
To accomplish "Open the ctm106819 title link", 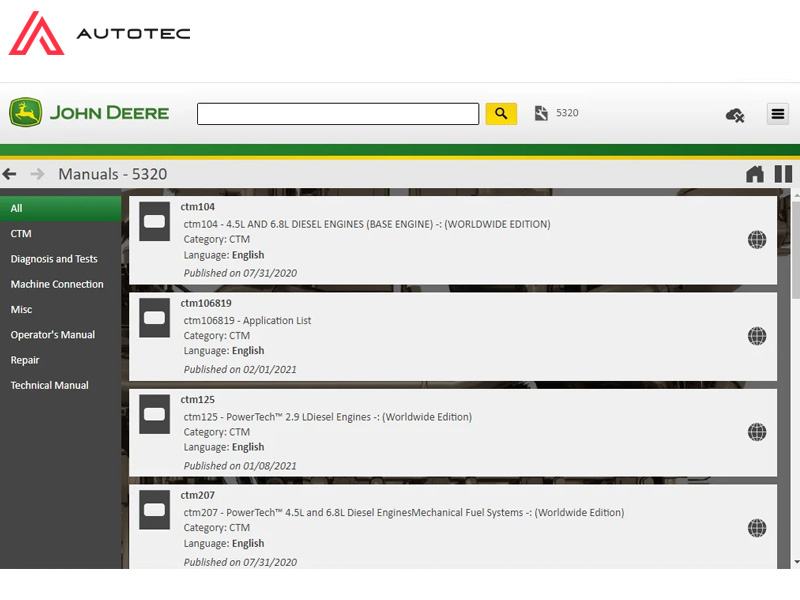I will (206, 303).
